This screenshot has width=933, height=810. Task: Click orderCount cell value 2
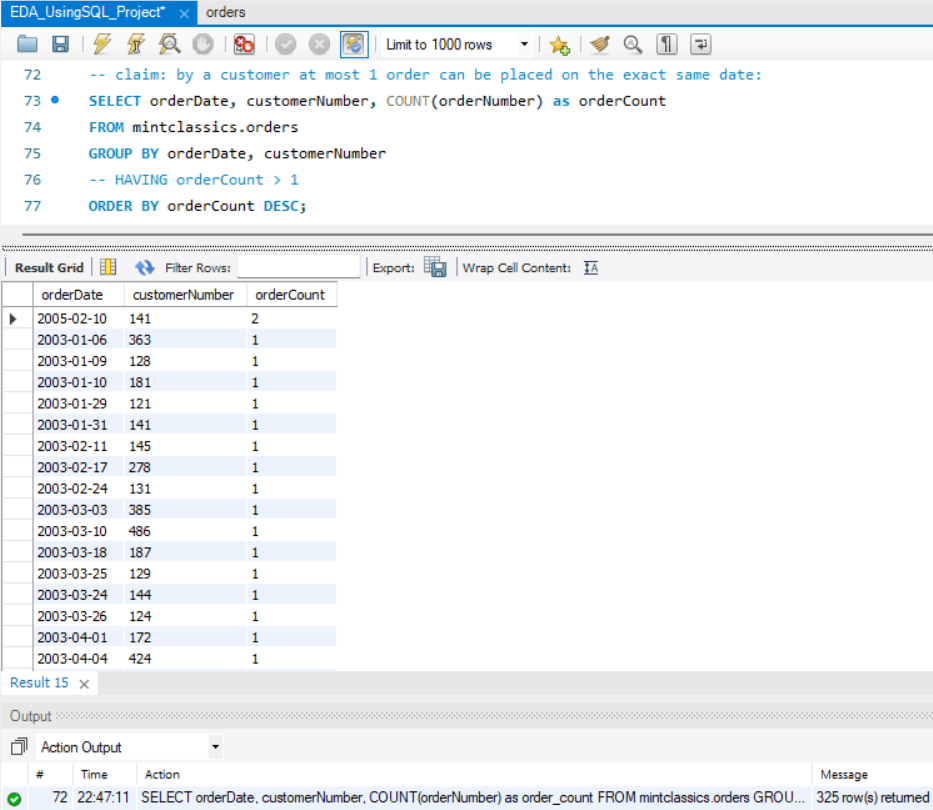click(292, 319)
